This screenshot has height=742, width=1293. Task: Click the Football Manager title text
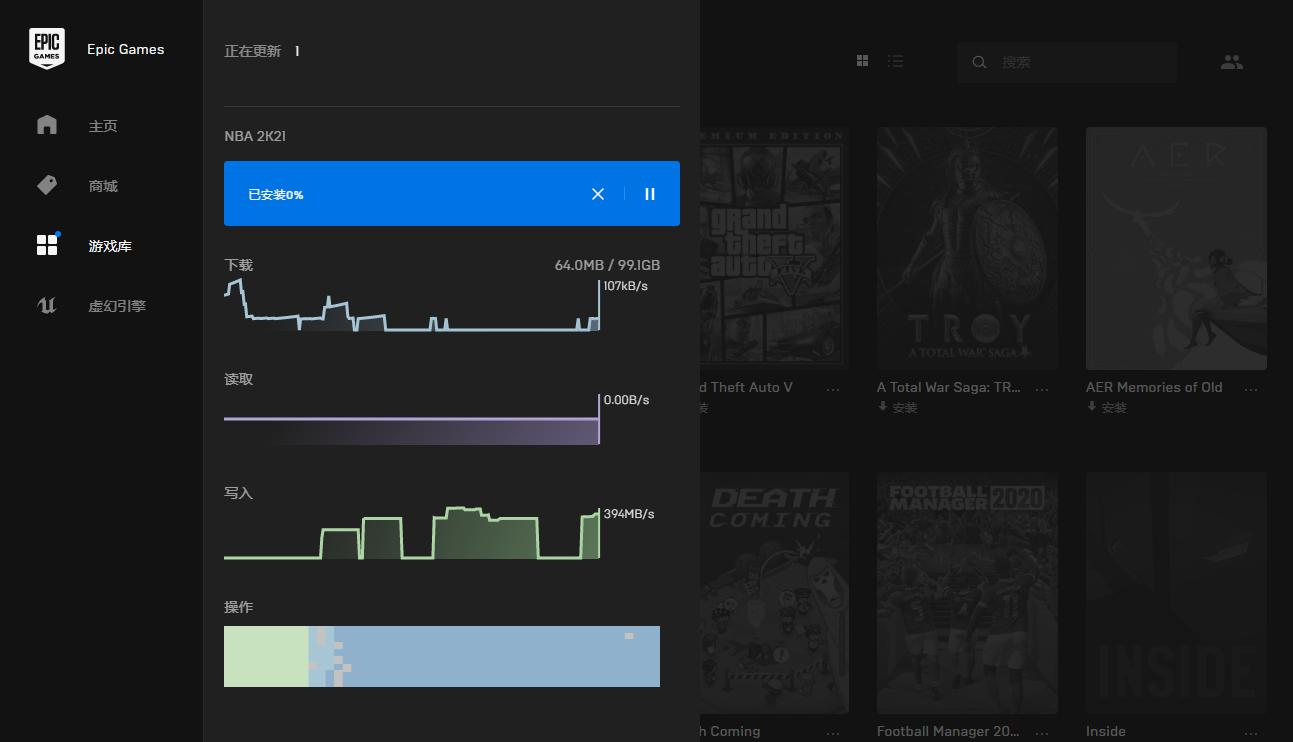pos(947,731)
